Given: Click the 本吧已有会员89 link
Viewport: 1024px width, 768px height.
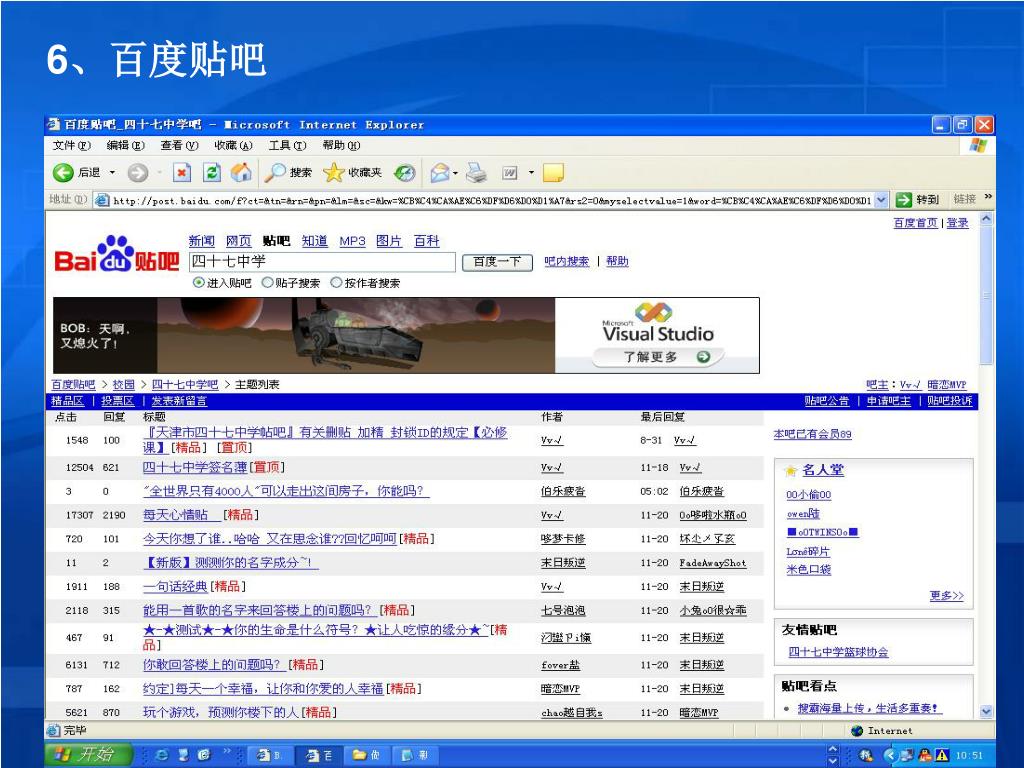Looking at the screenshot, I should 812,434.
